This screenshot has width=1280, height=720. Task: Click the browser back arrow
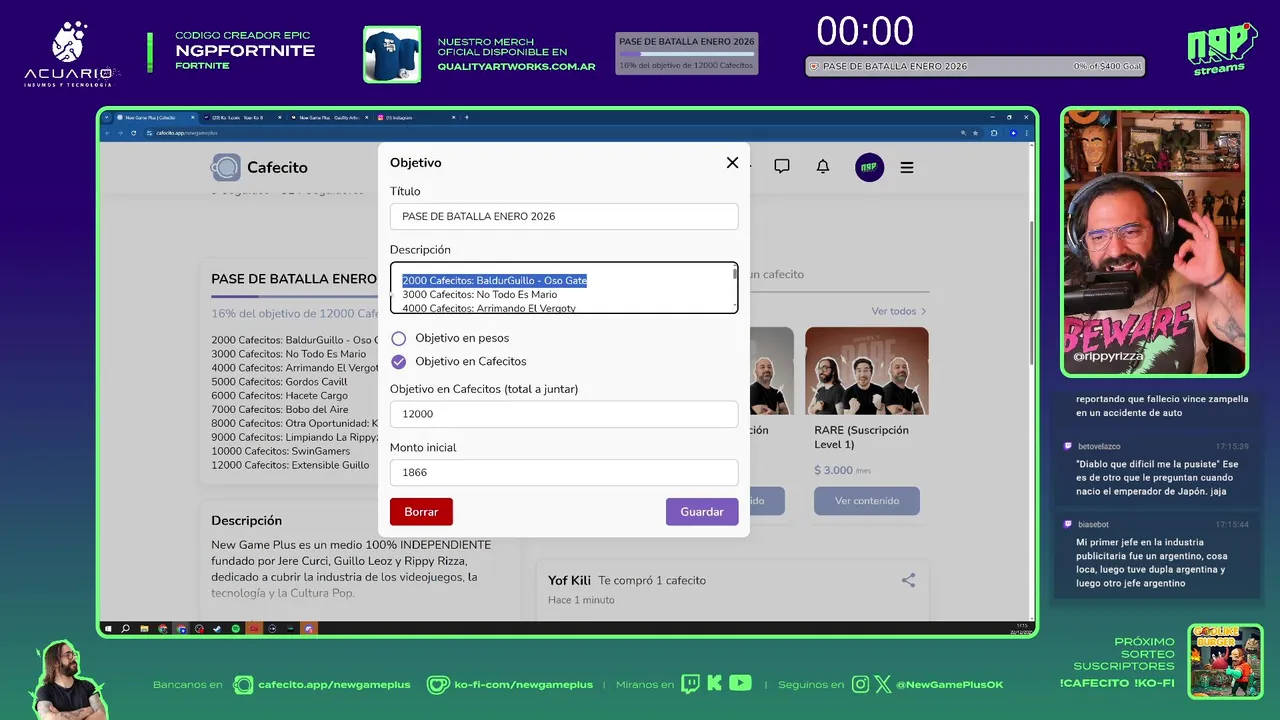pyautogui.click(x=108, y=133)
